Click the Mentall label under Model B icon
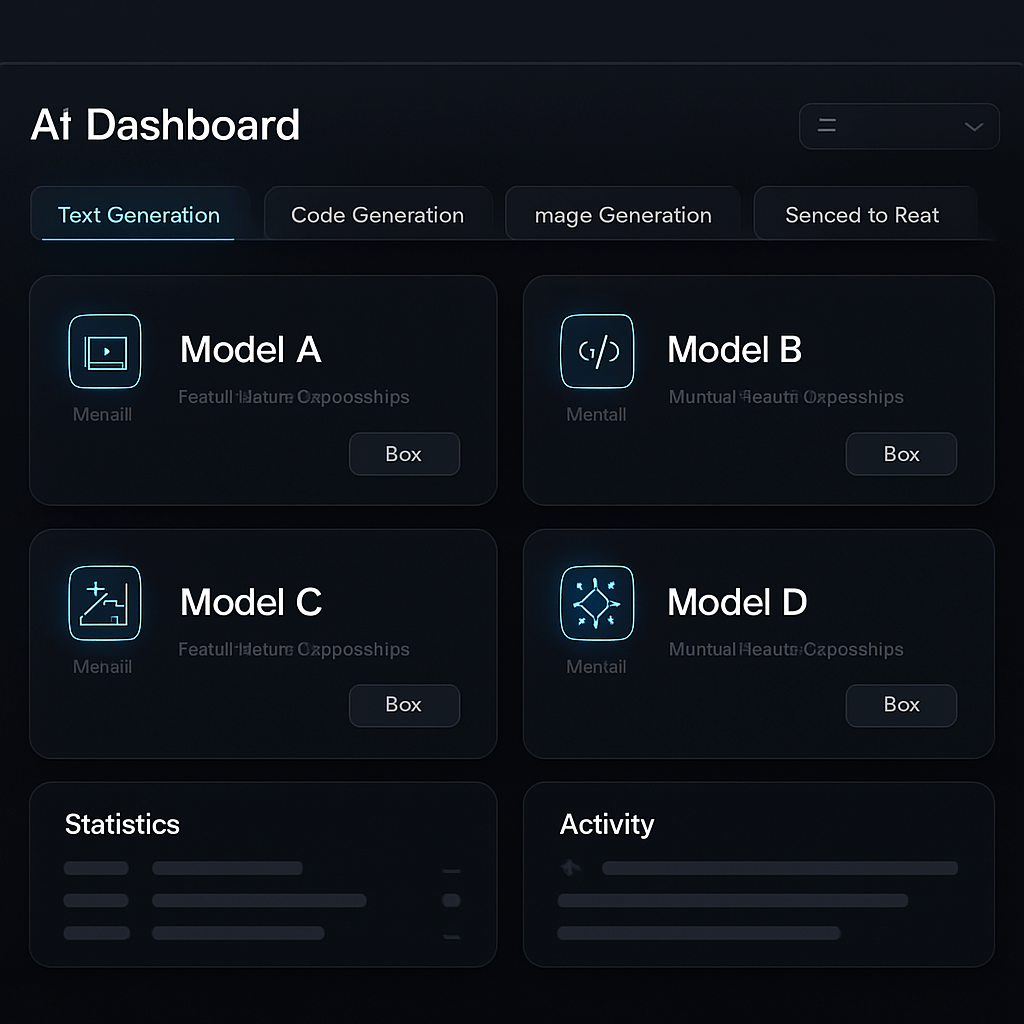The height and width of the screenshot is (1024, 1024). tap(596, 415)
